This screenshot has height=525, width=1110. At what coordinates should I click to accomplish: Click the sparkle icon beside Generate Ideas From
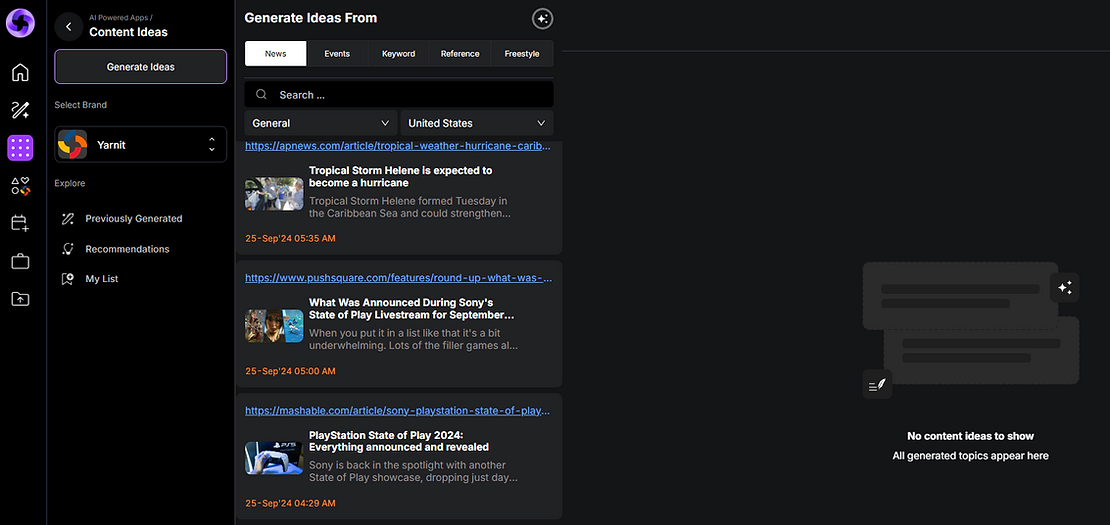click(542, 19)
